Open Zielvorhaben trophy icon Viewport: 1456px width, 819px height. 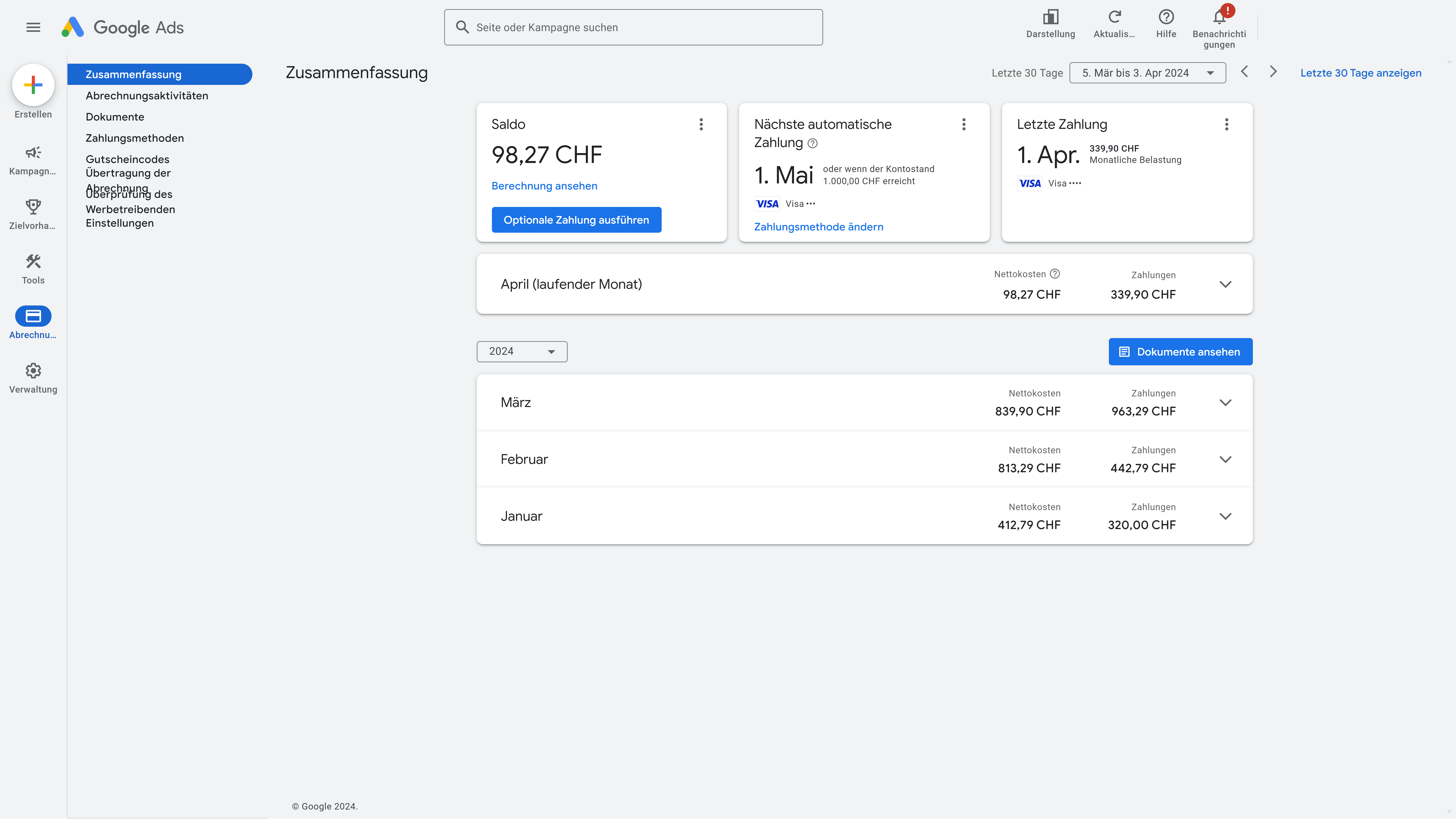click(33, 207)
